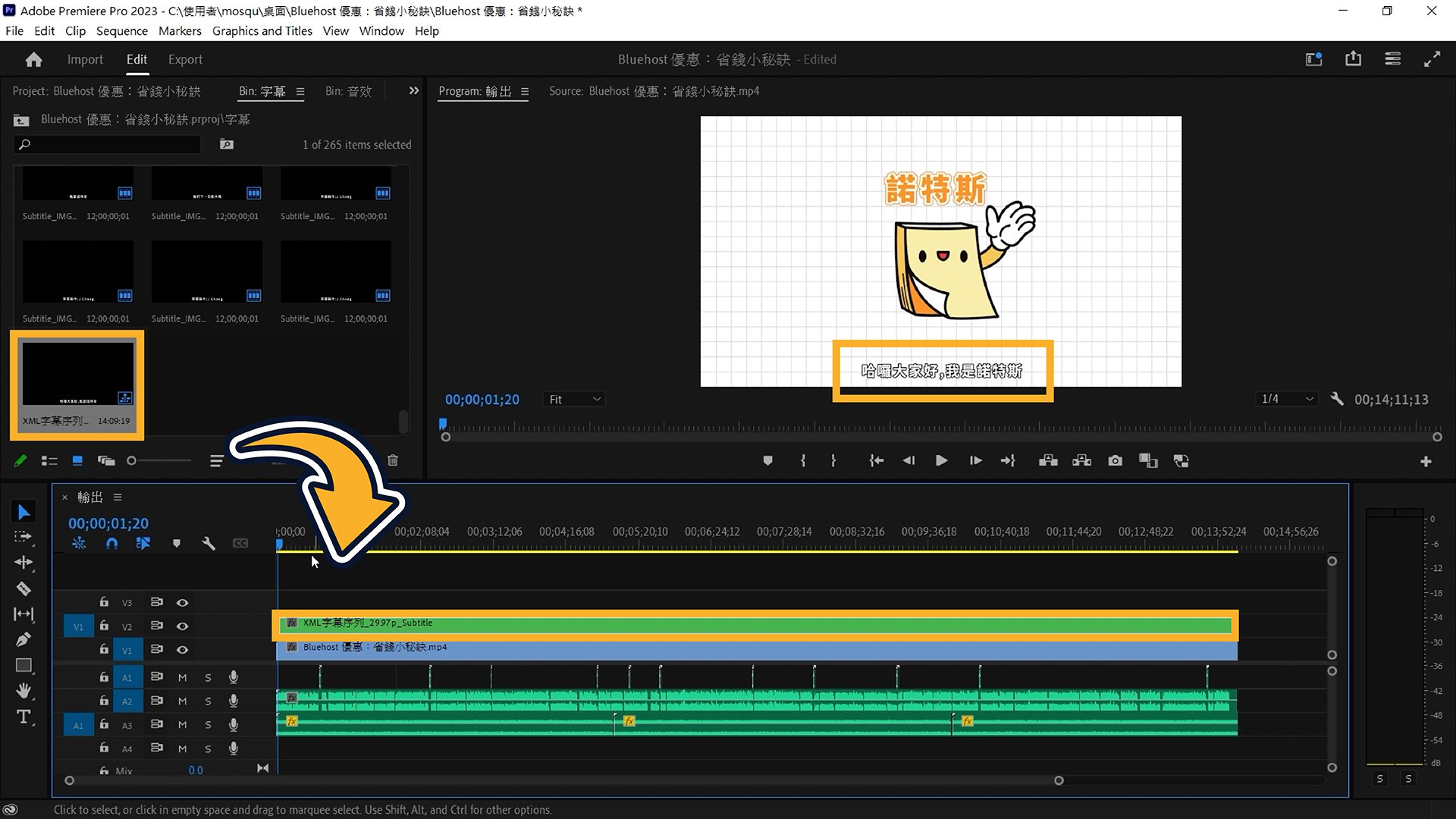The image size is (1456, 819).
Task: Open the Fit zoom level dropdown
Action: [x=574, y=400]
